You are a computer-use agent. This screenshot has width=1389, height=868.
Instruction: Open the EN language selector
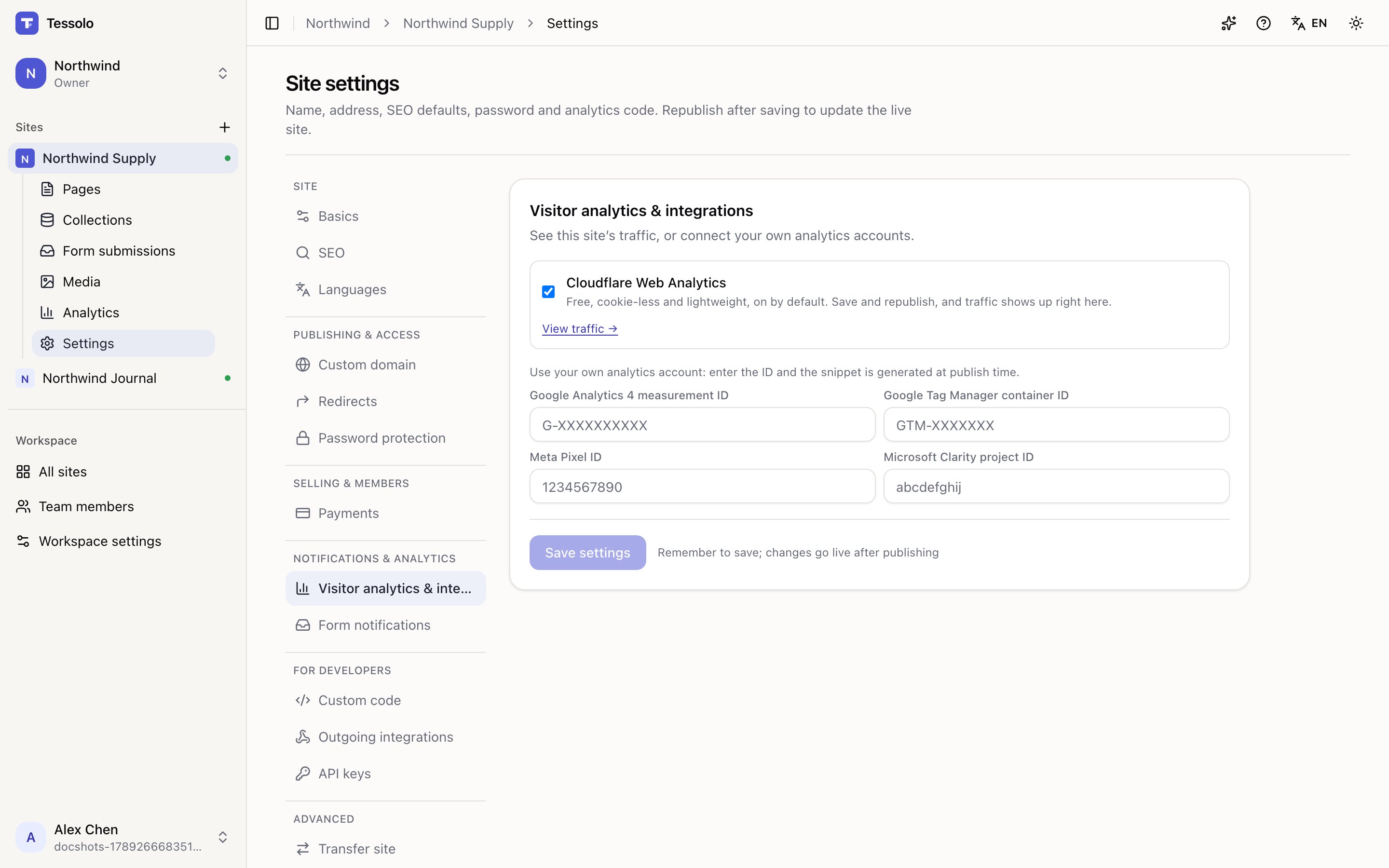click(x=1309, y=23)
